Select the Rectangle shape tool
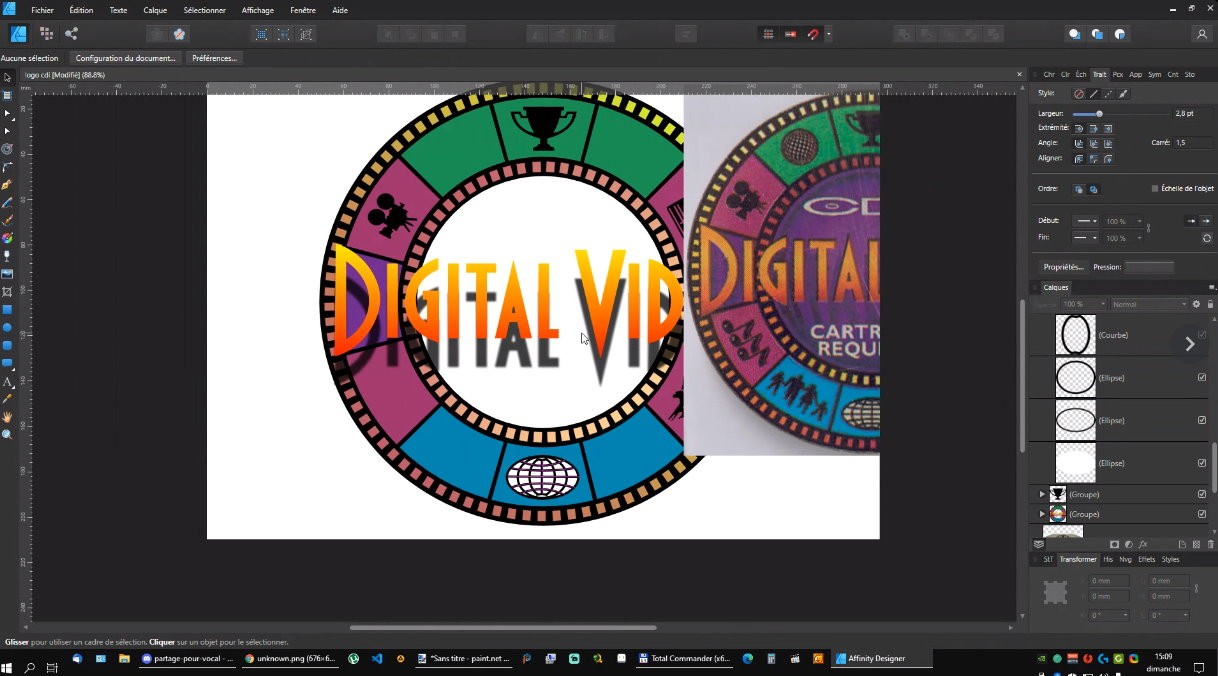The height and width of the screenshot is (676, 1218). tap(7, 310)
